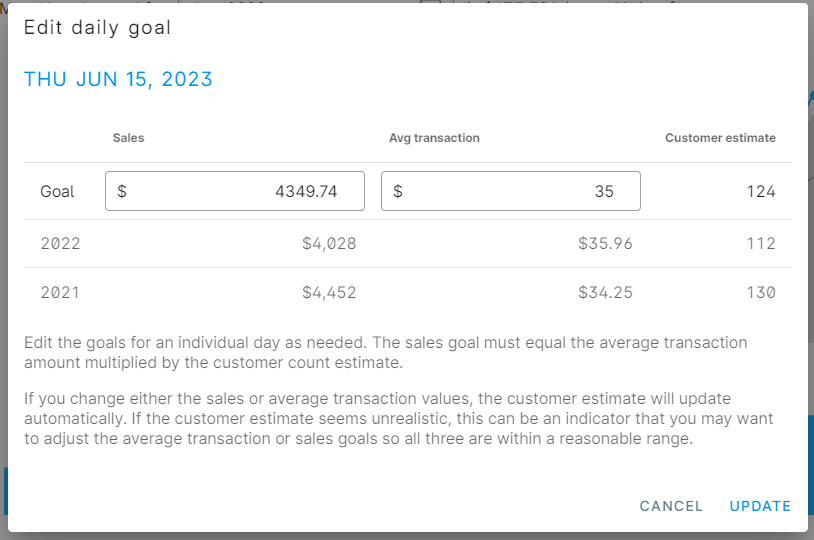Viewport: 814px width, 540px height.
Task: Click the 2021 row label
Action: pyautogui.click(x=60, y=293)
